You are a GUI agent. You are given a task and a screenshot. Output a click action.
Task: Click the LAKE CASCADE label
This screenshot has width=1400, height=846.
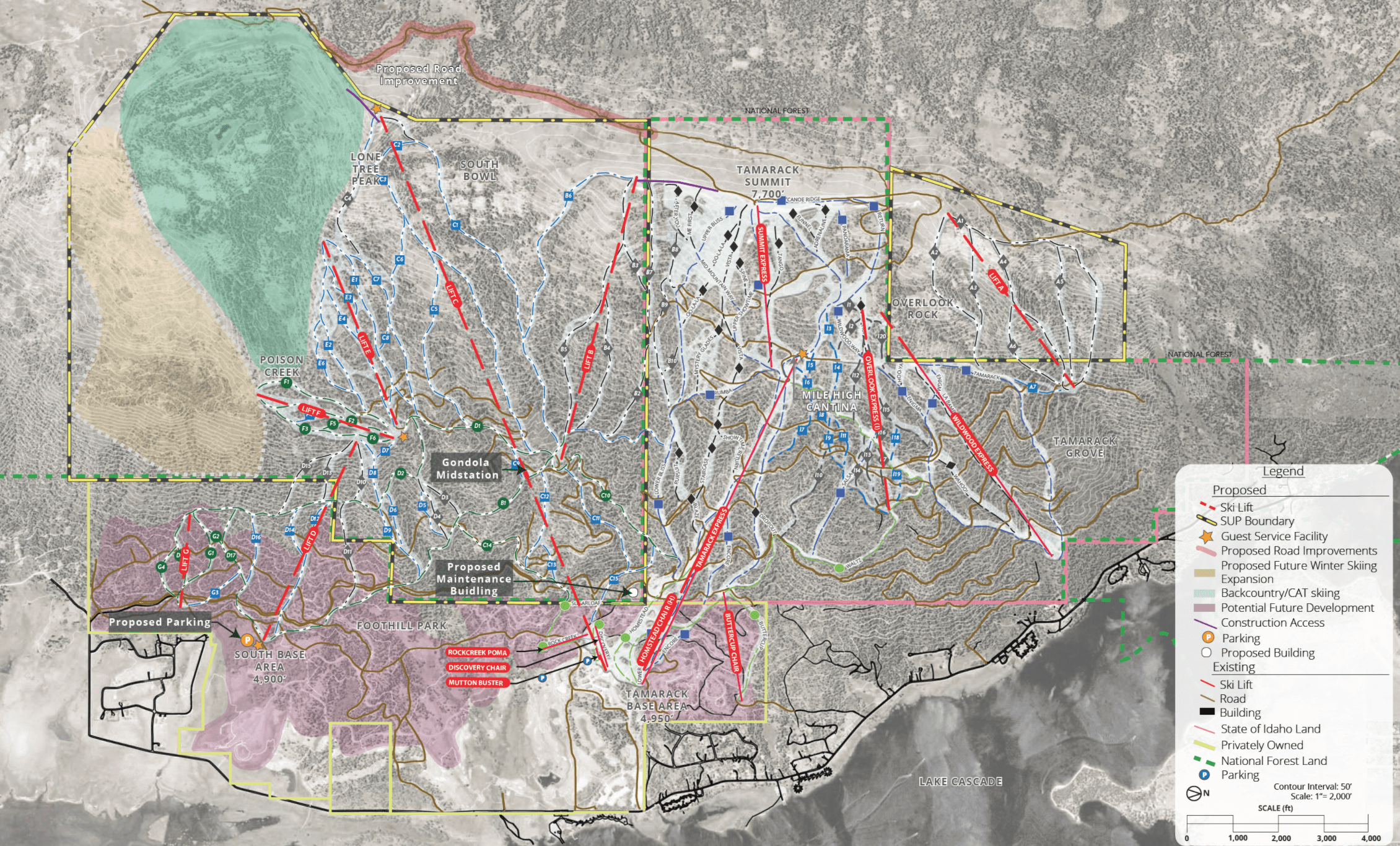point(960,782)
